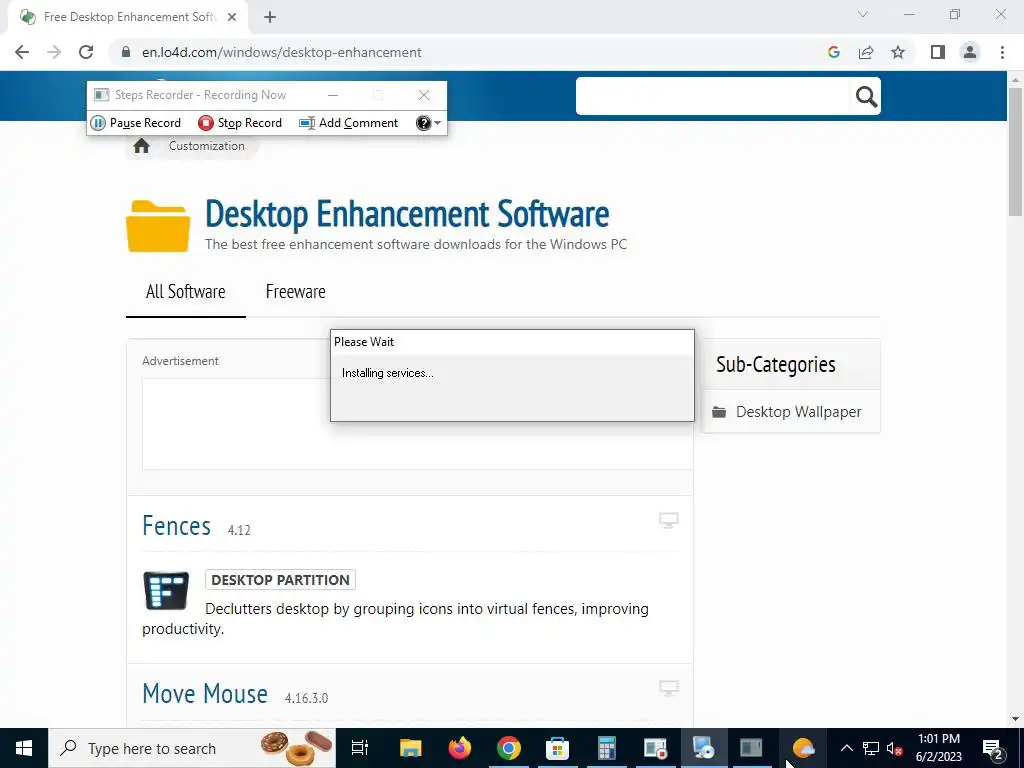Open Task View on the taskbar
Viewport: 1024px width, 768px height.
(x=360, y=748)
